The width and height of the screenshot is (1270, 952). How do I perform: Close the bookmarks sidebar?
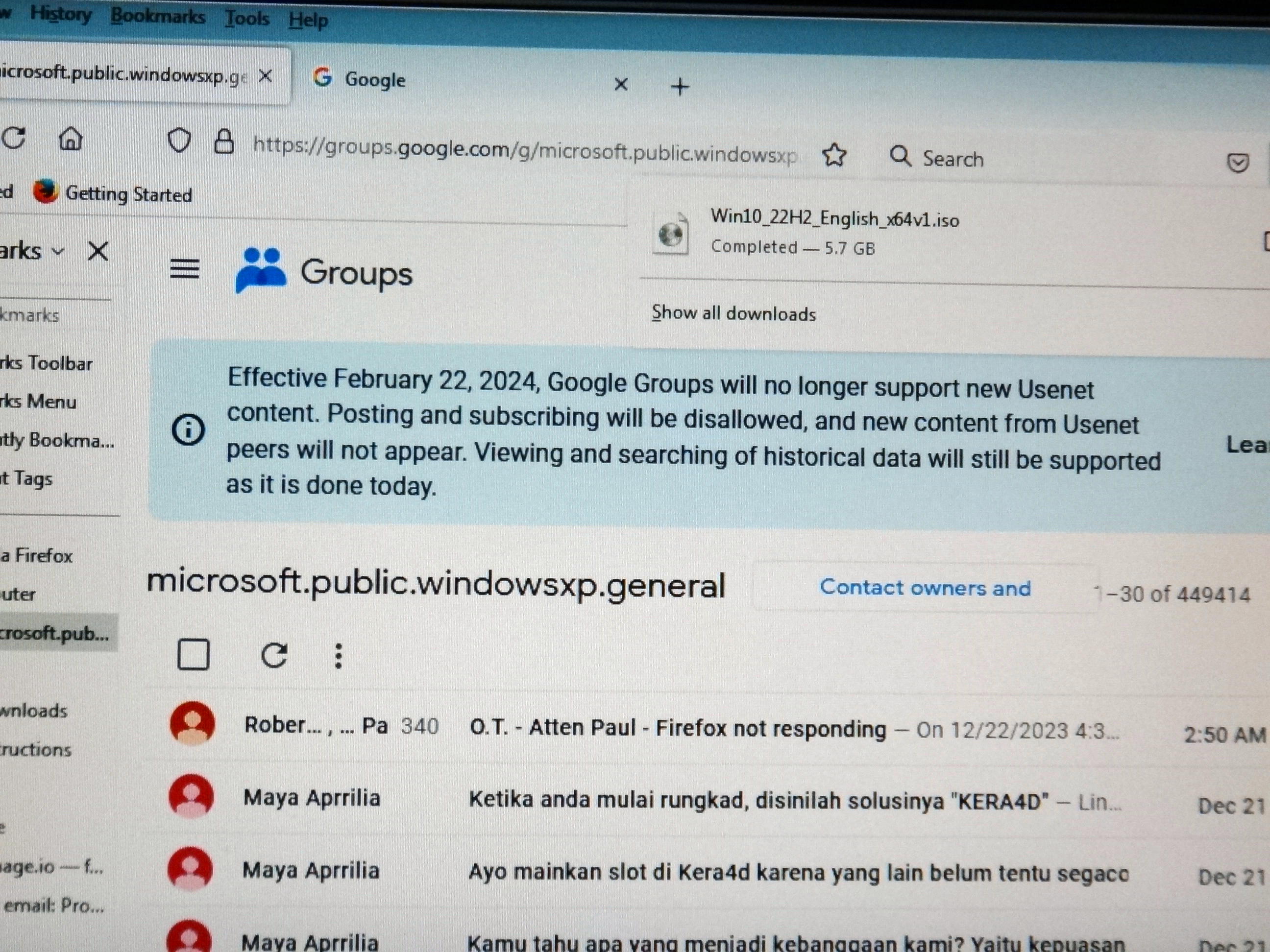tap(98, 251)
